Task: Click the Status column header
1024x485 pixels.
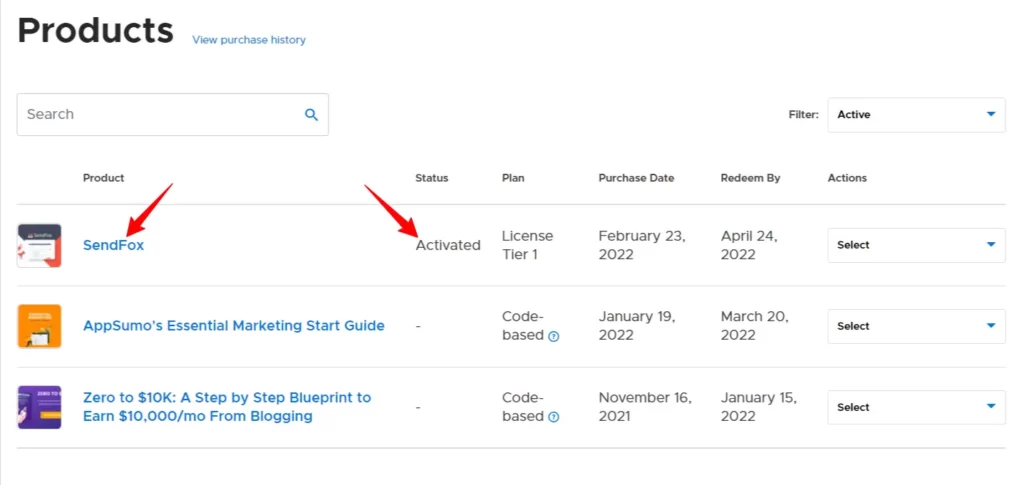Action: [432, 178]
